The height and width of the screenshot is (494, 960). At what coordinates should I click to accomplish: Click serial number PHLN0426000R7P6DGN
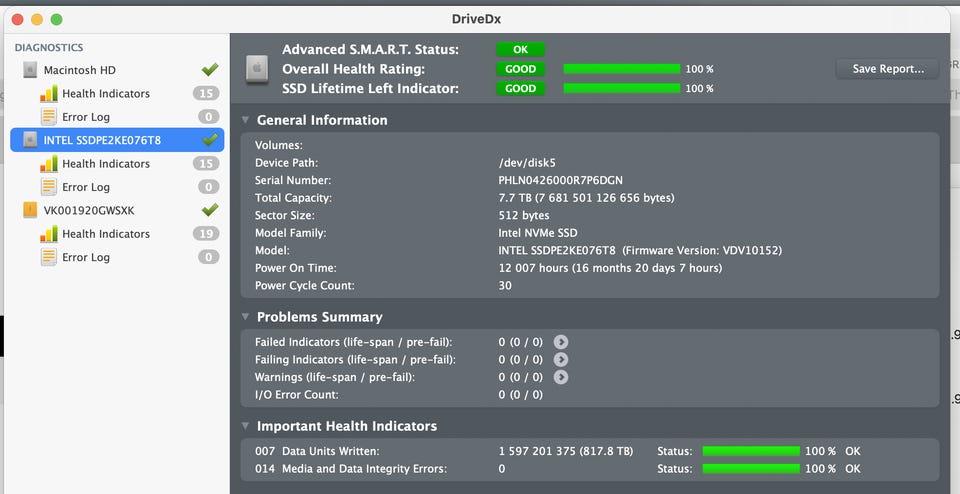[x=560, y=181]
